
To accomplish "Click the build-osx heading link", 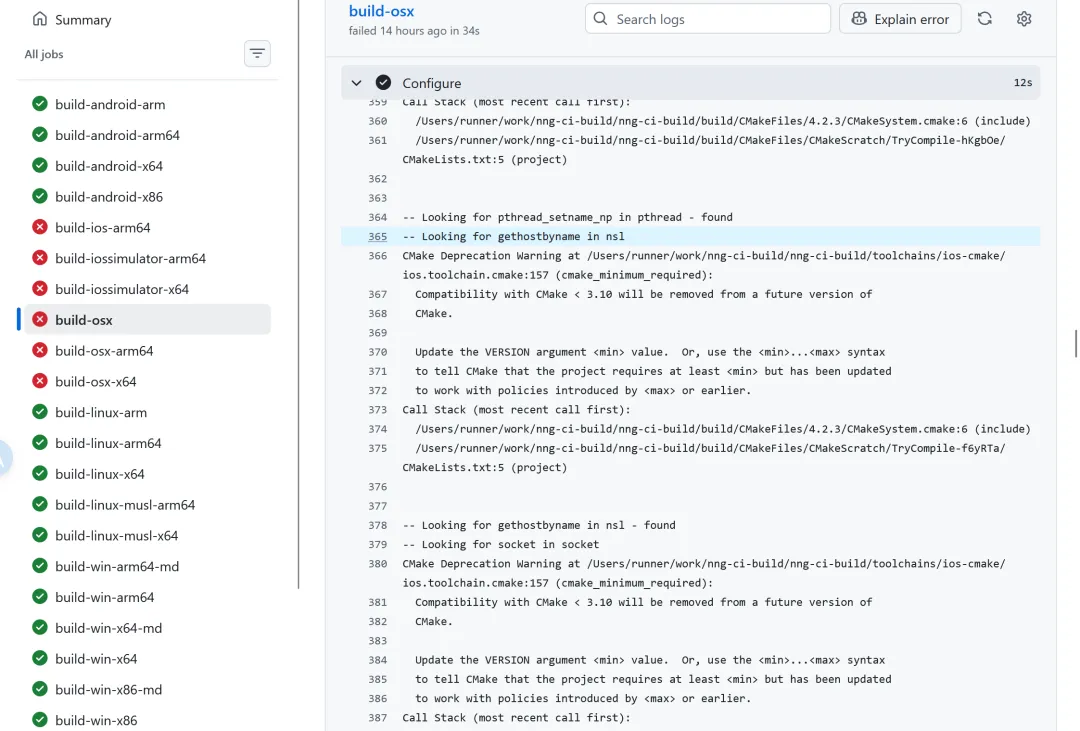I will [381, 11].
